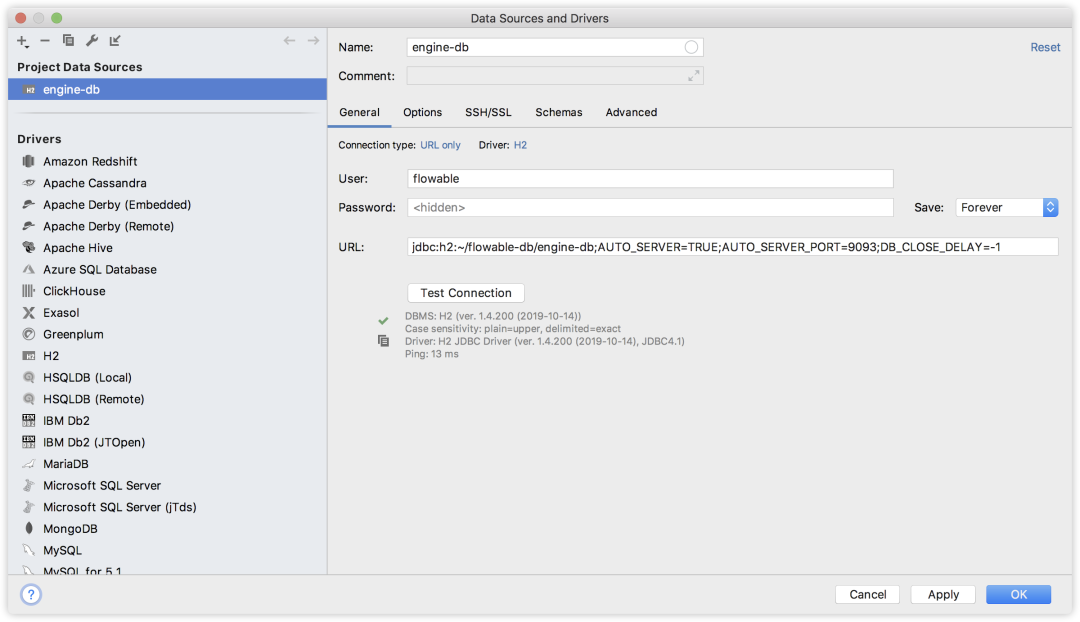
Task: Select IBM Db2 driver icon
Action: 28,420
